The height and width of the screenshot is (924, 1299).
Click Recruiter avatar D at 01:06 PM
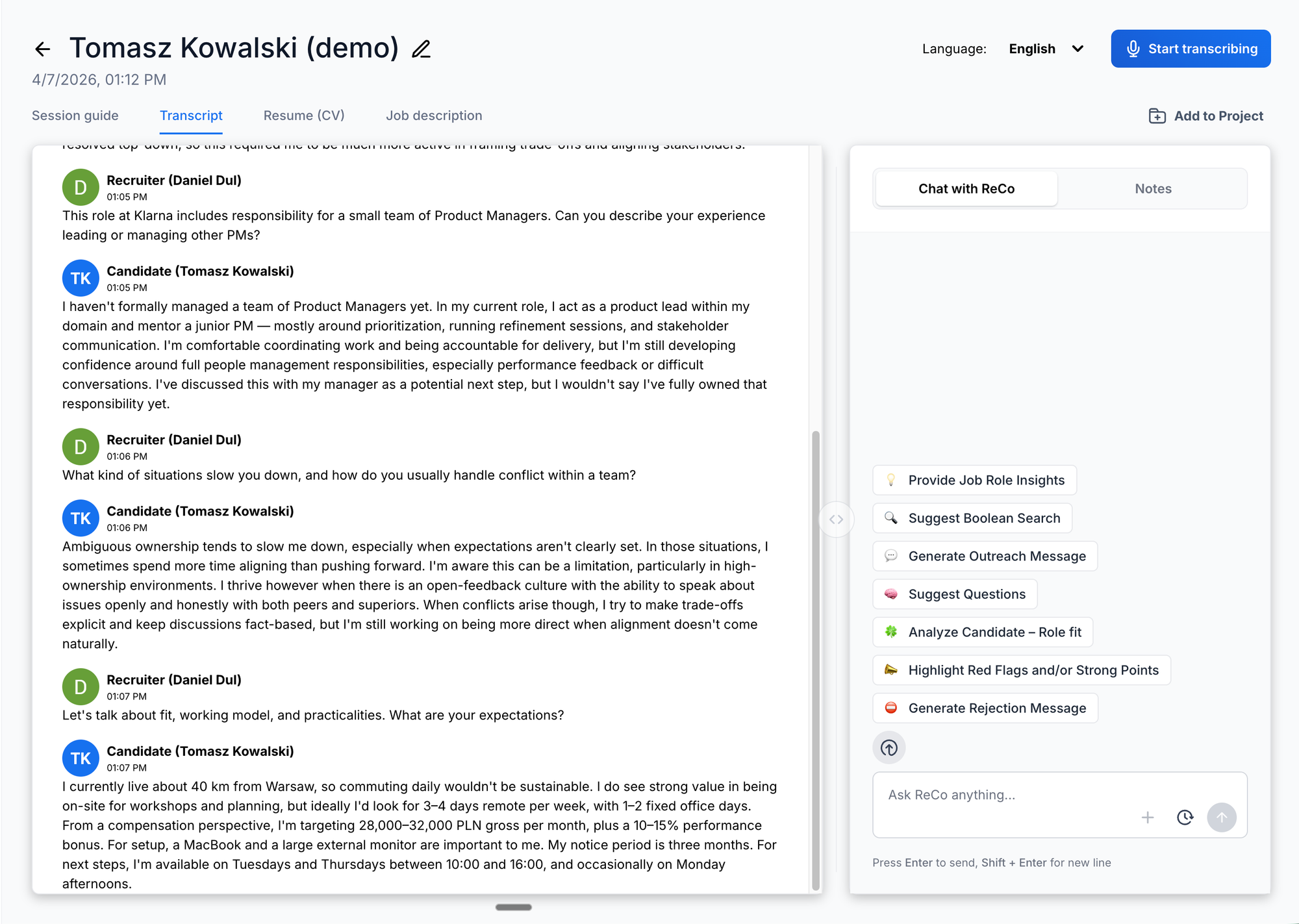click(x=81, y=447)
